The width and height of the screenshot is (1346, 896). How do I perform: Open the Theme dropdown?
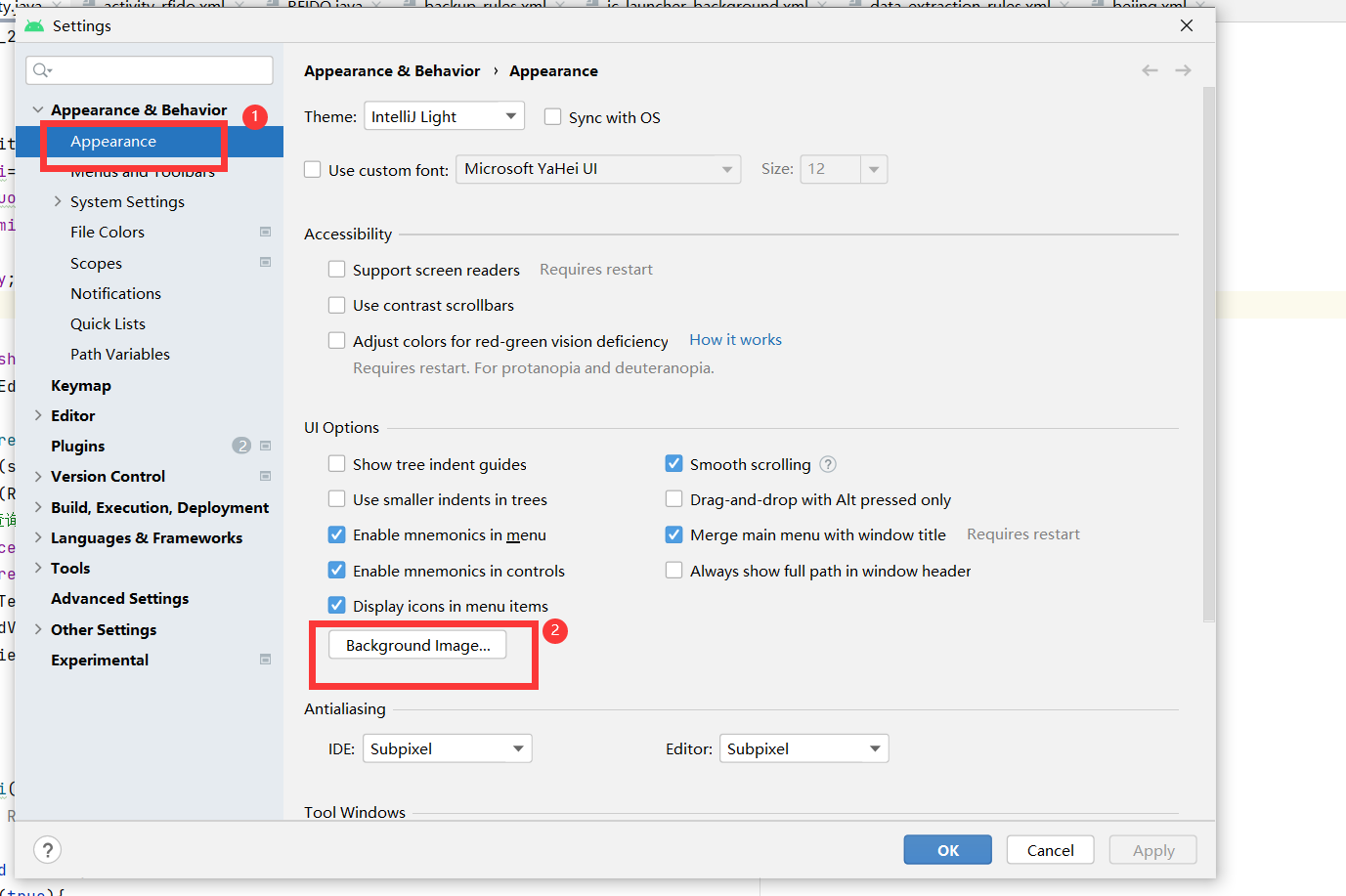444,115
